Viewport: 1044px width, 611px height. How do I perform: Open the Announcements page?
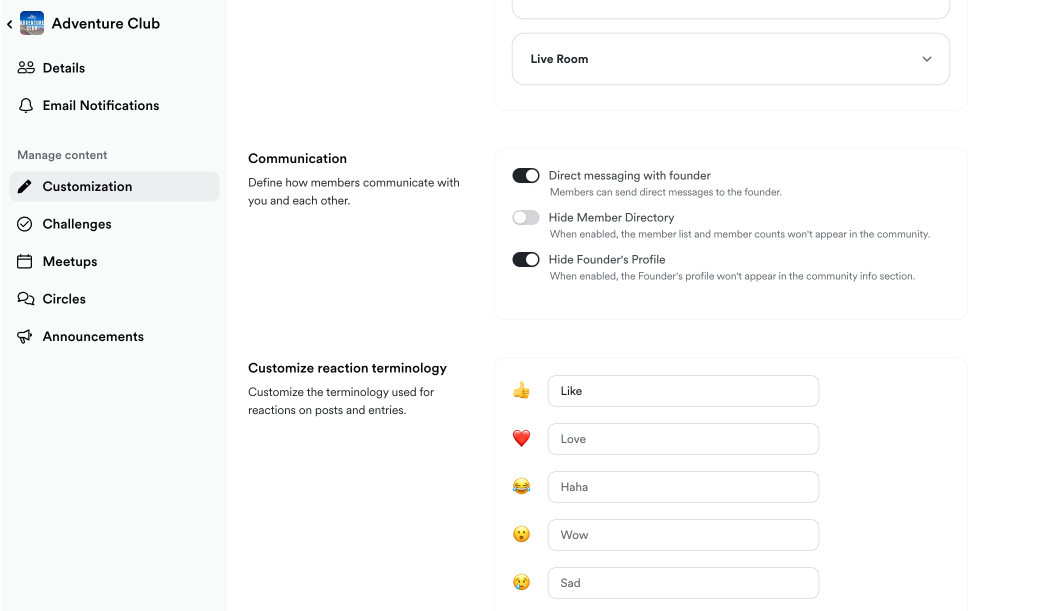tap(93, 337)
